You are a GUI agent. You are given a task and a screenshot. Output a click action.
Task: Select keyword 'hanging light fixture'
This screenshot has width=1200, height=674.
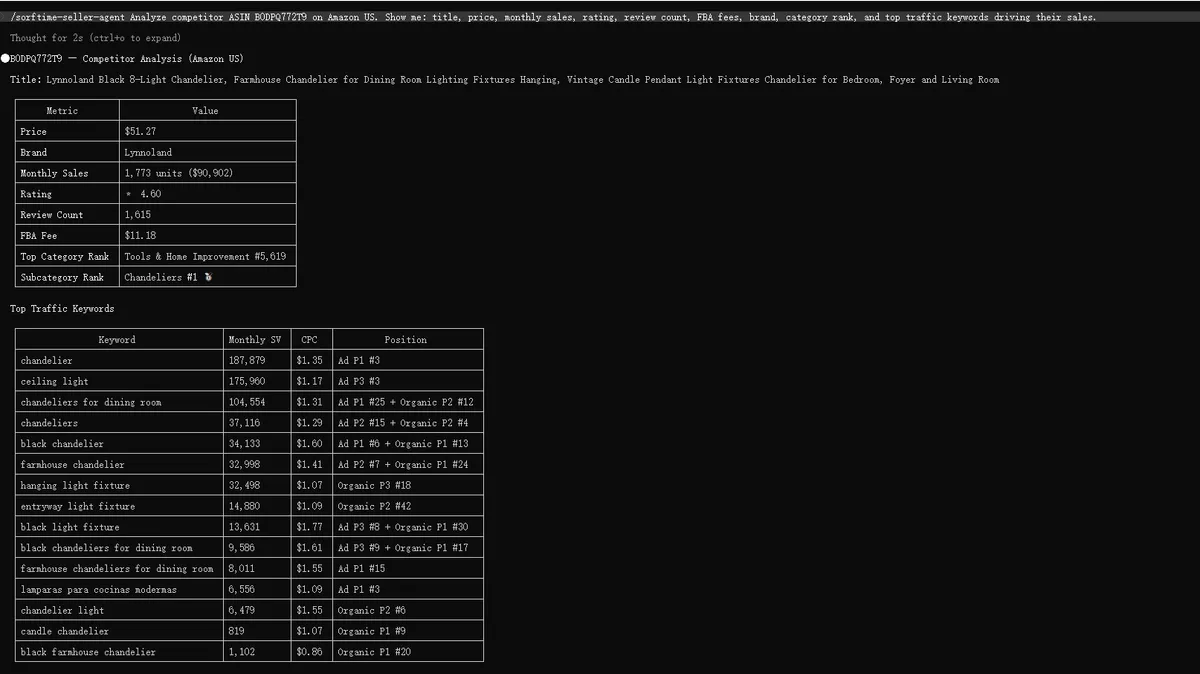(x=75, y=485)
